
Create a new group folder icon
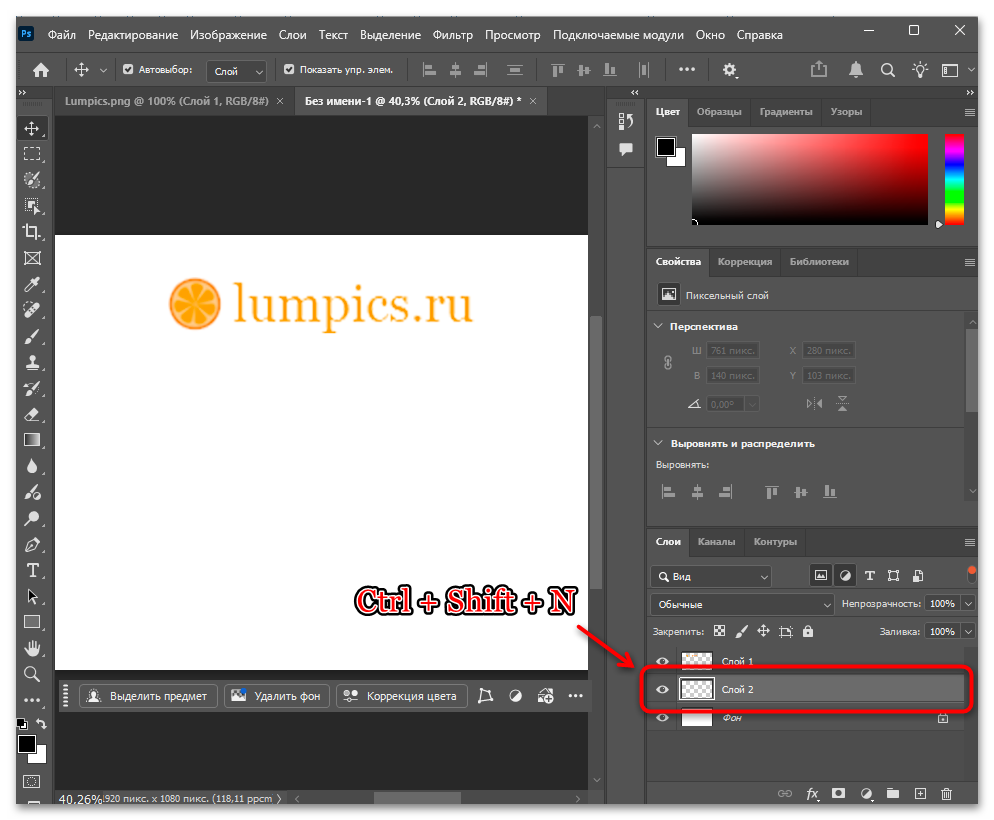[893, 793]
